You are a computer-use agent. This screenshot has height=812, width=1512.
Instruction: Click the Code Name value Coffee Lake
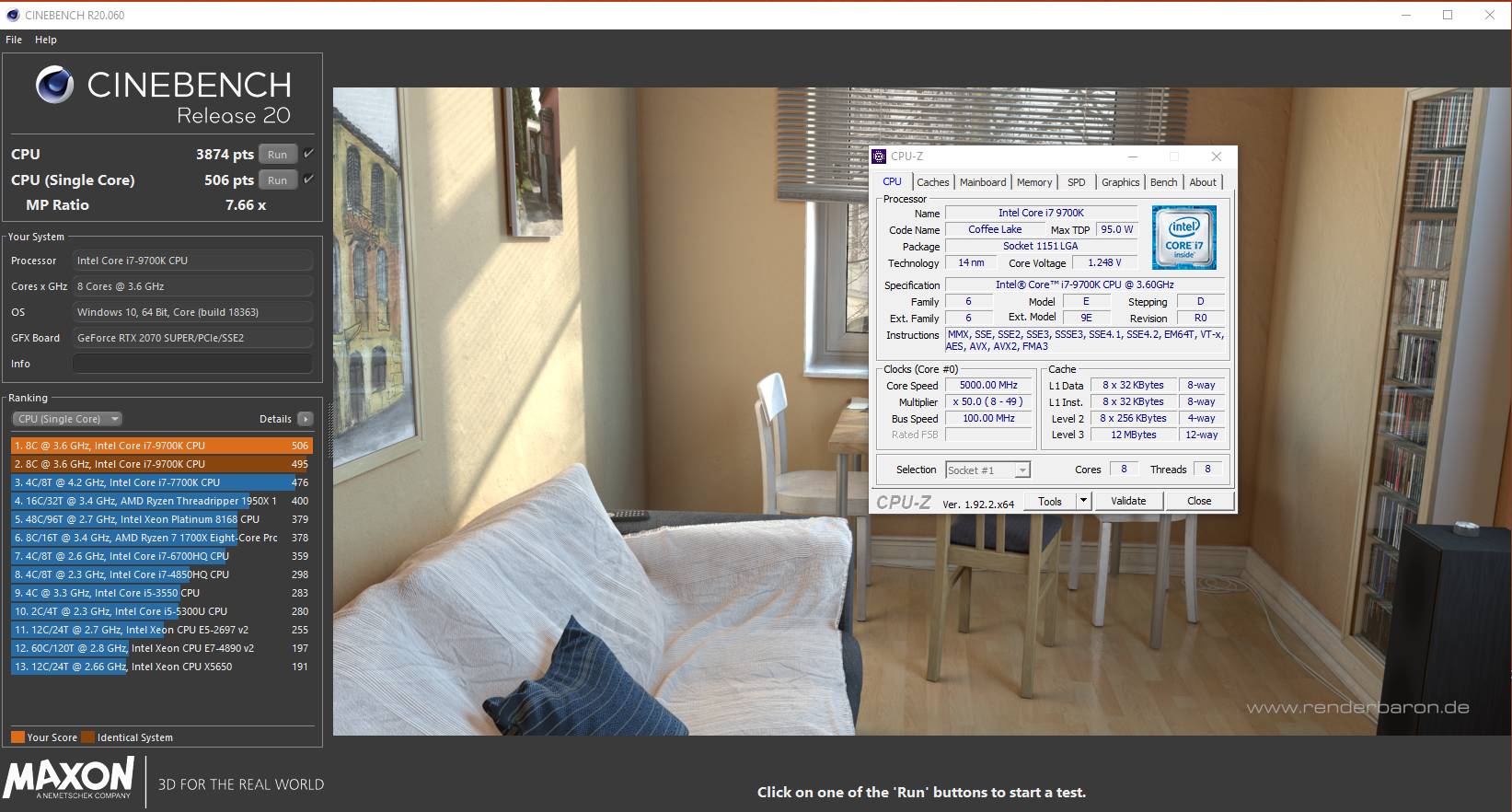(x=995, y=229)
